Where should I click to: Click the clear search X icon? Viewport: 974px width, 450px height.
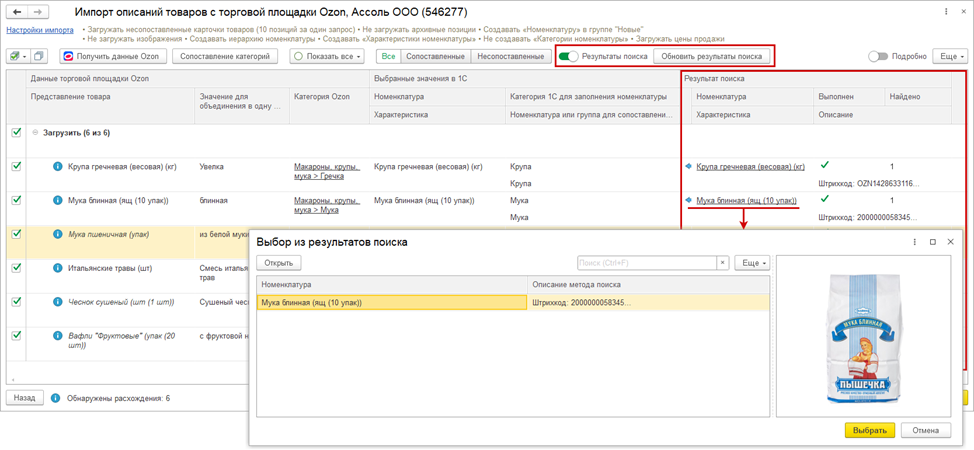tap(723, 263)
